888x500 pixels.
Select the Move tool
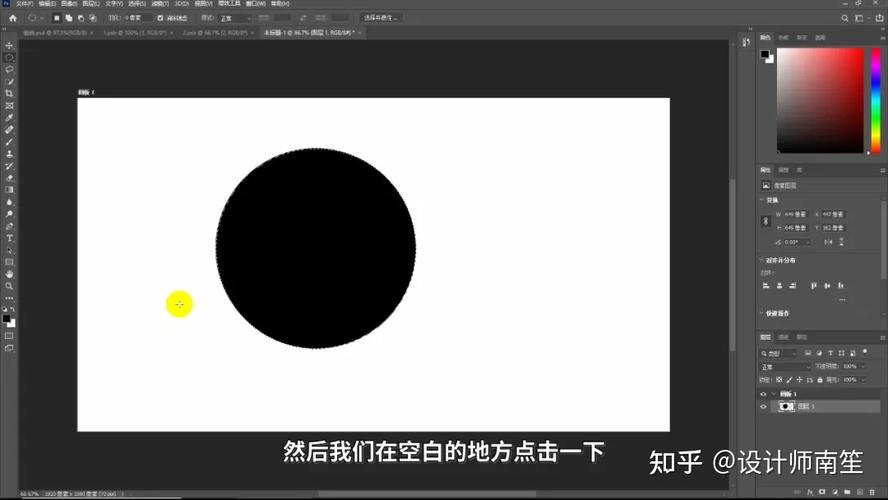pyautogui.click(x=9, y=46)
